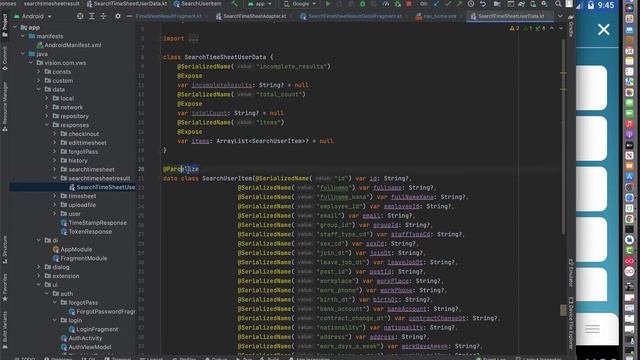Open LoginFragment in project tree

coord(93,329)
